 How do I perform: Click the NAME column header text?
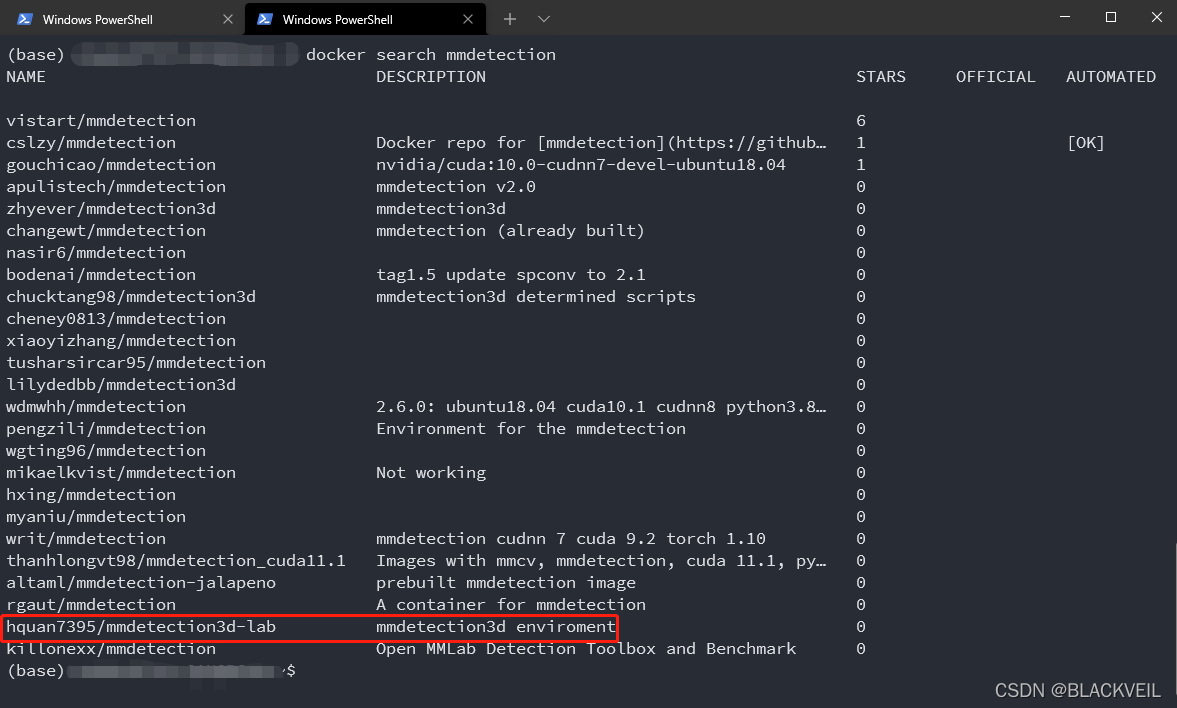26,77
